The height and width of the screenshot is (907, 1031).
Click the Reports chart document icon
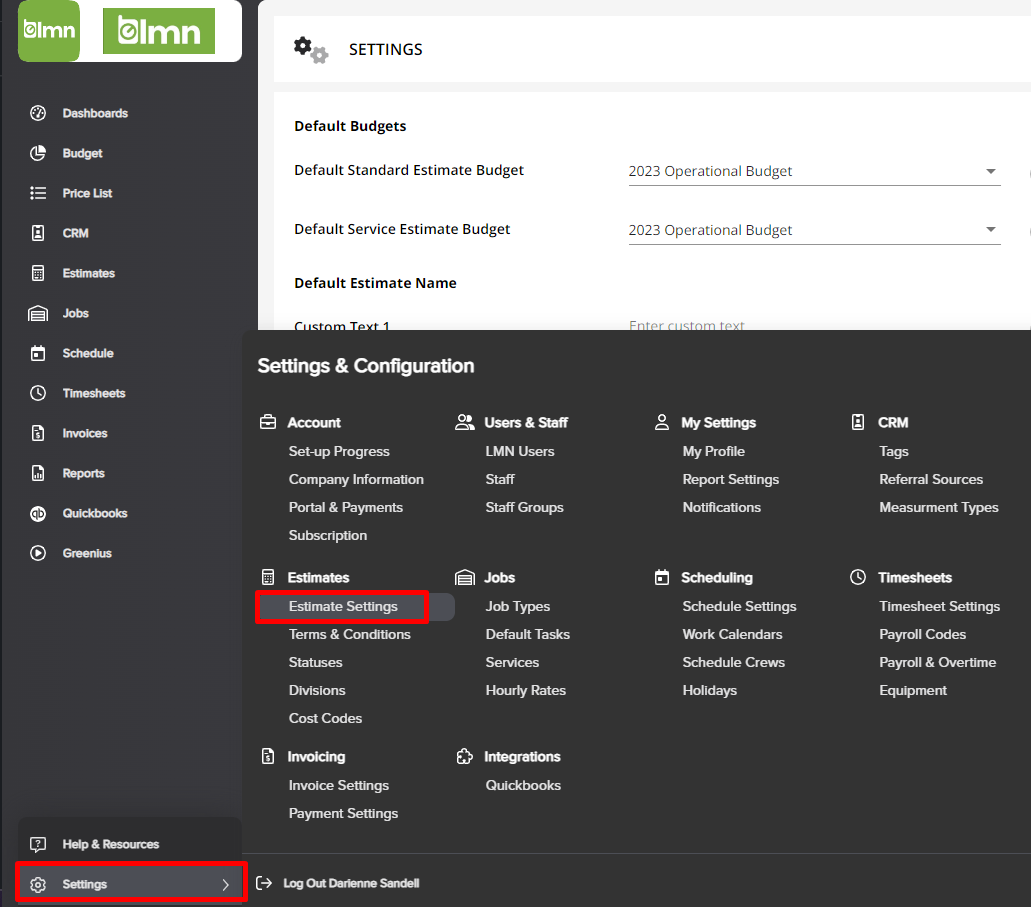(x=38, y=473)
